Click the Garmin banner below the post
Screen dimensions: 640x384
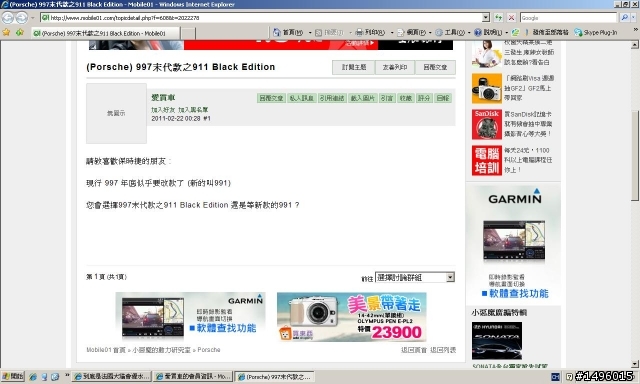click(191, 317)
